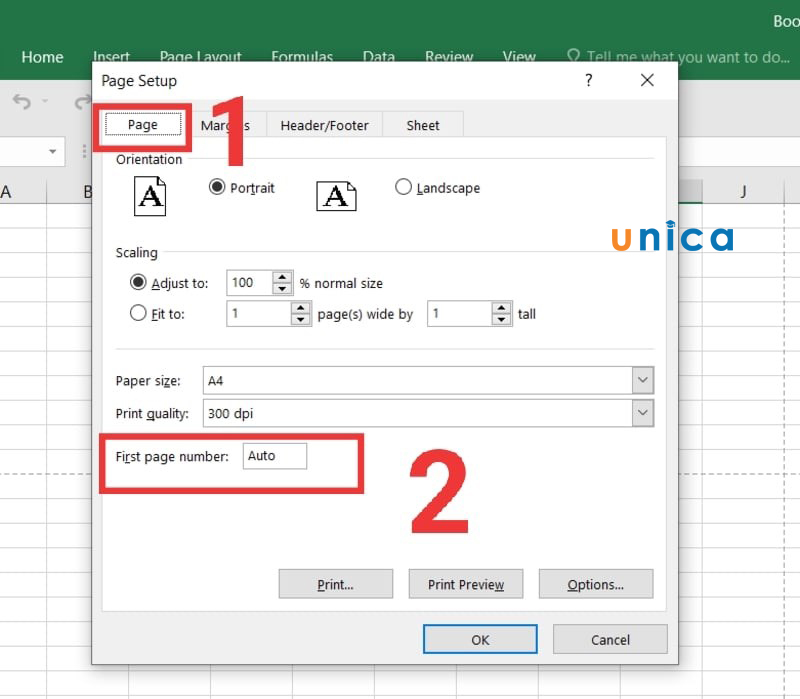
Task: Click the Page Setup help question mark
Action: pyautogui.click(x=589, y=80)
